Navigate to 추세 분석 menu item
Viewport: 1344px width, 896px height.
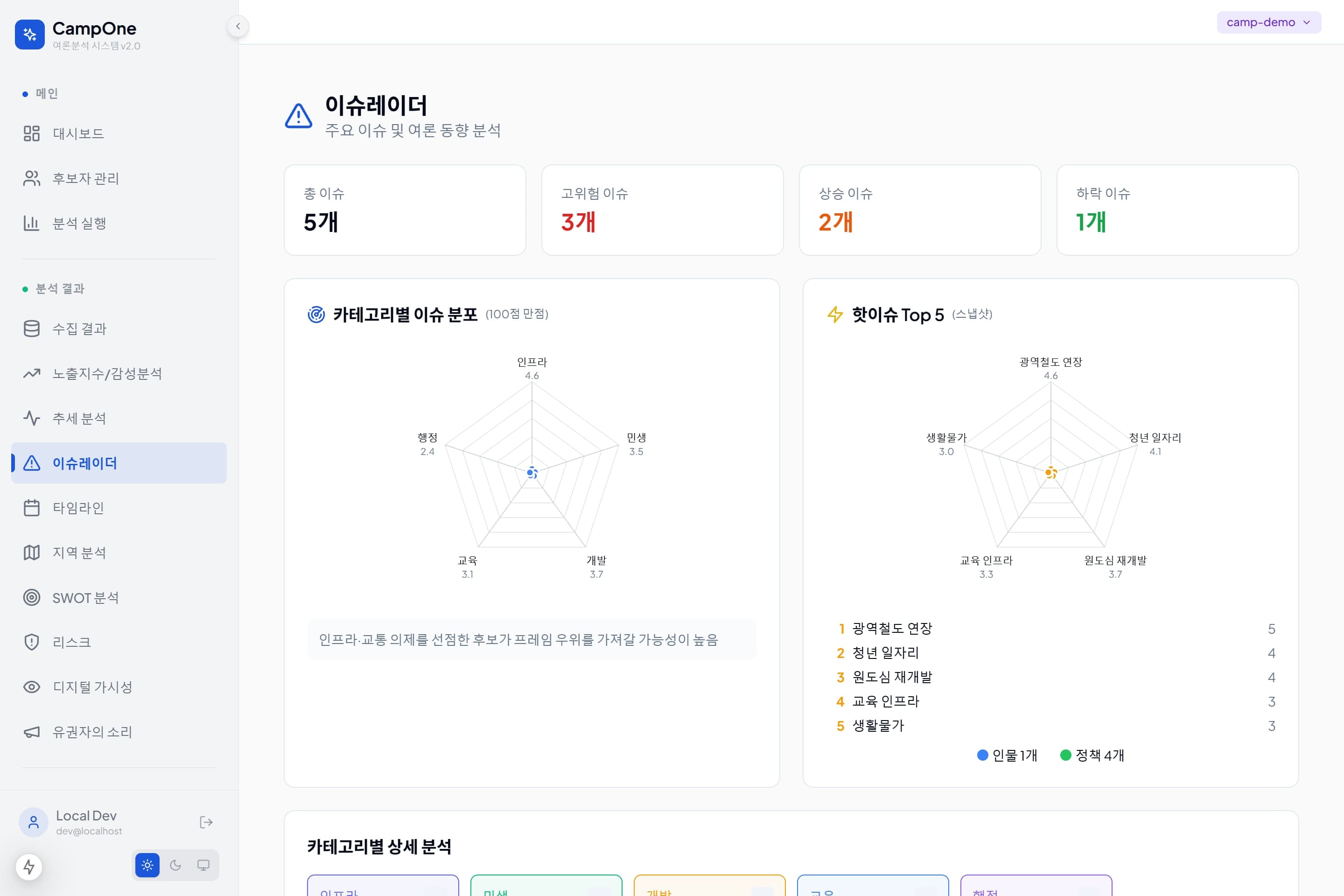(119, 418)
